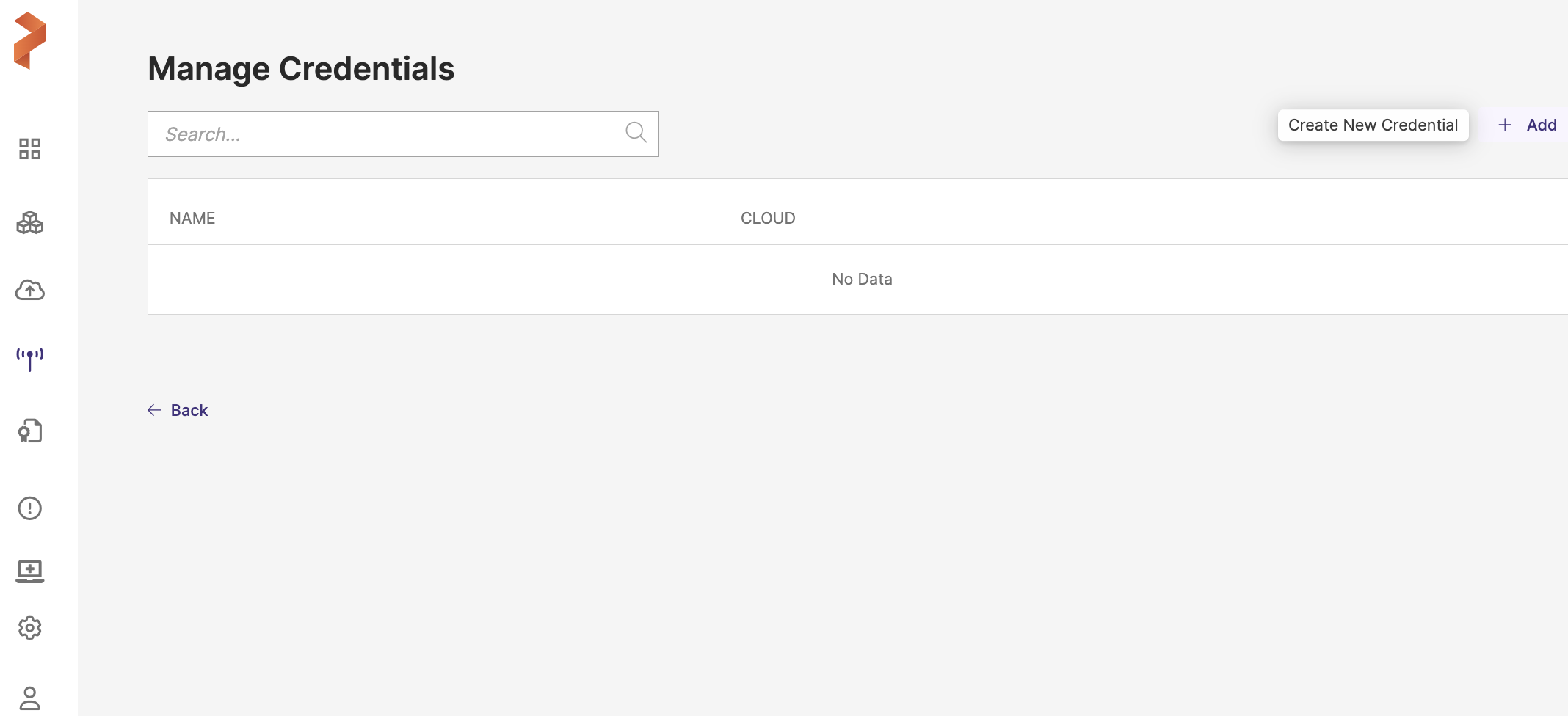
Task: Open the alerts exclamation circle icon
Action: point(30,508)
